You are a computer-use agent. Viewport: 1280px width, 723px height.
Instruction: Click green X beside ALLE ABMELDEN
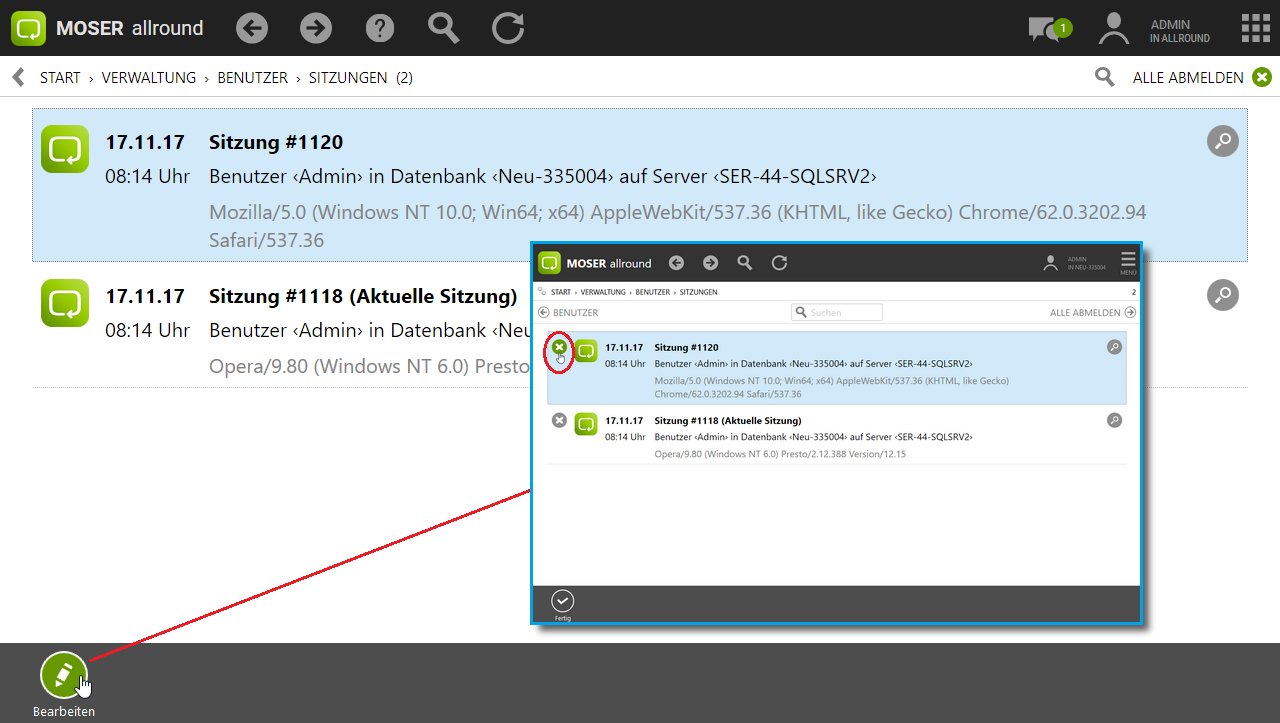pyautogui.click(x=1262, y=77)
